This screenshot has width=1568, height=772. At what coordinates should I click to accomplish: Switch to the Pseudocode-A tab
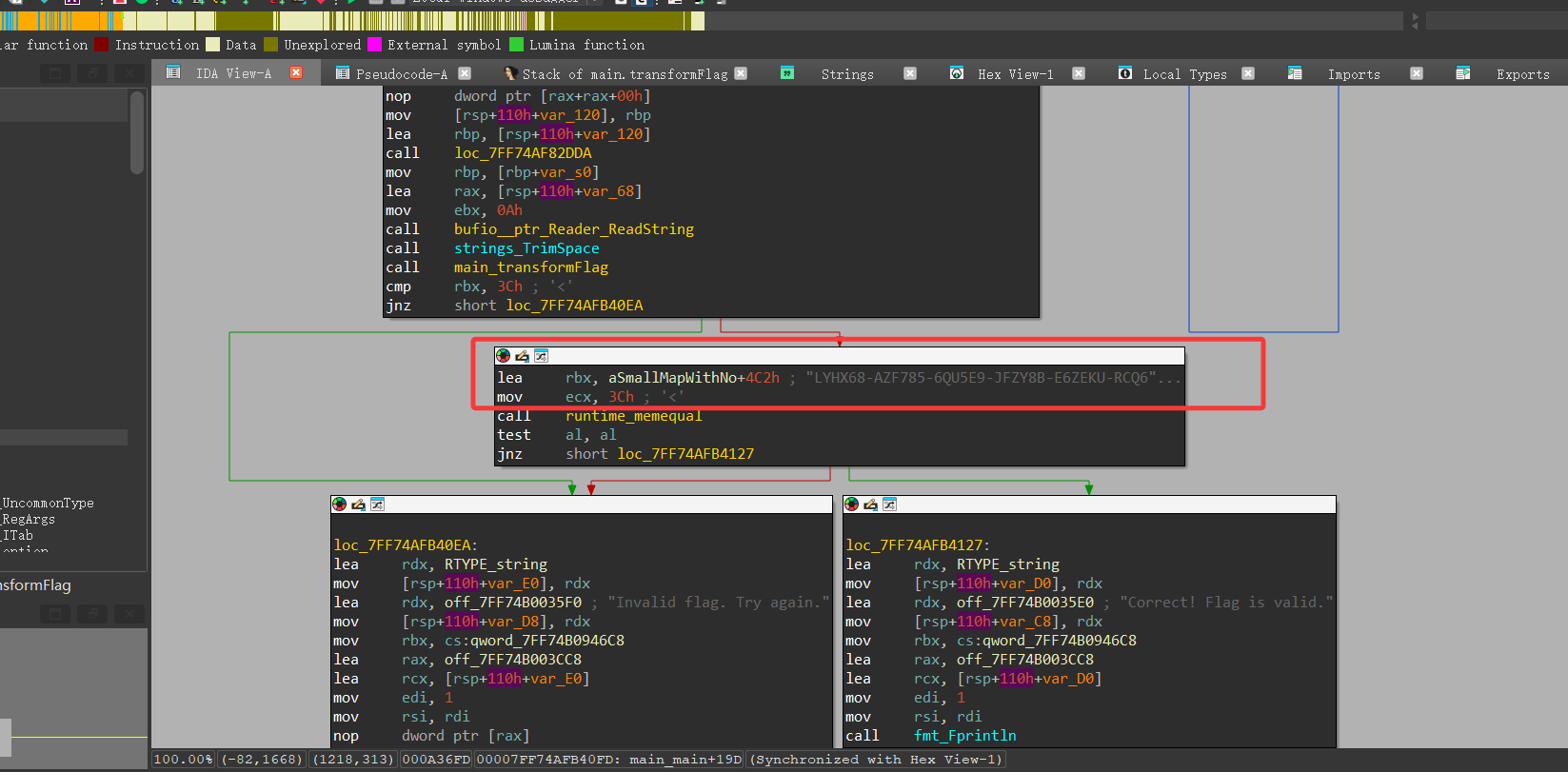[401, 73]
